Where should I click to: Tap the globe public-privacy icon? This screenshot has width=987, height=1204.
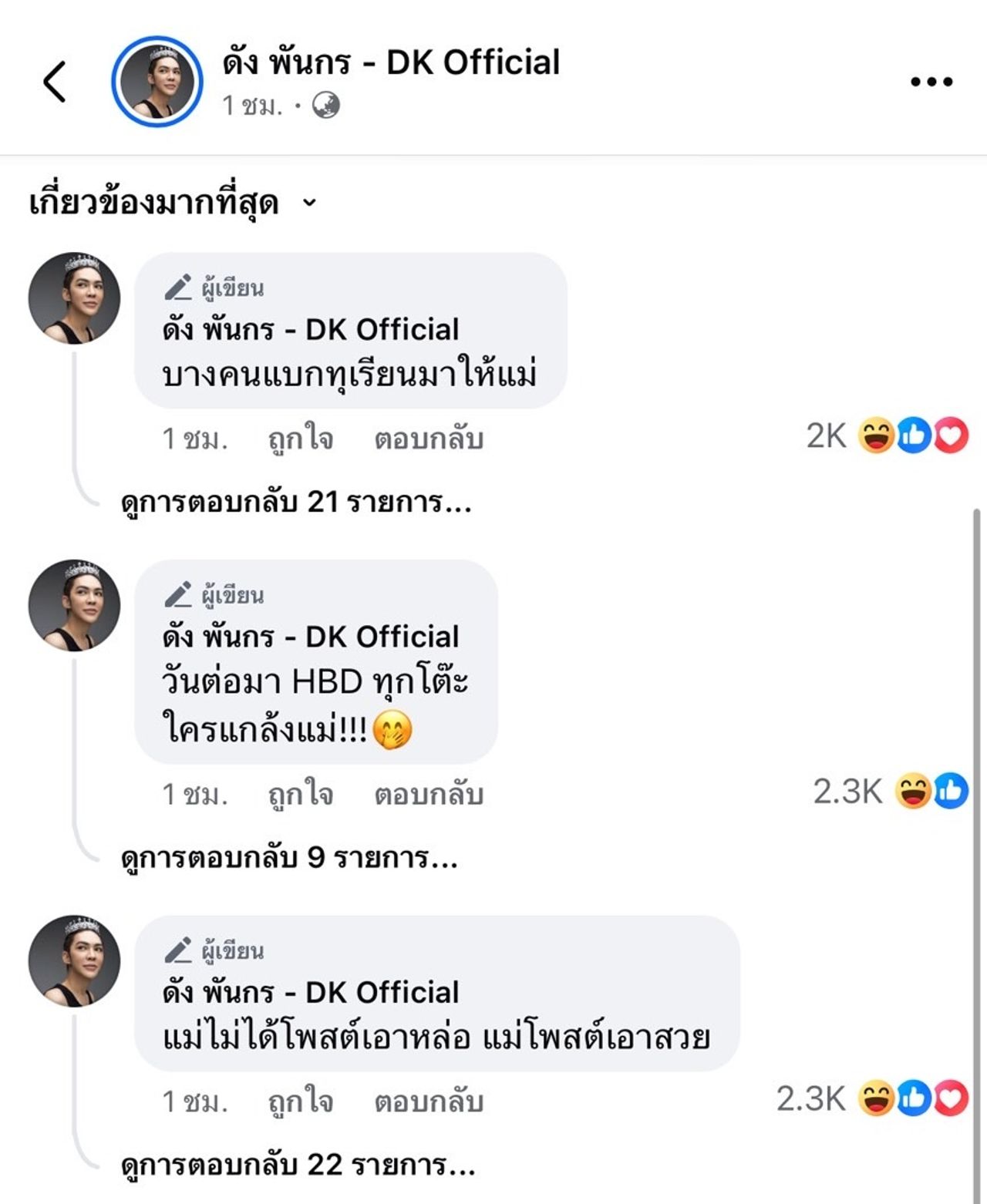pyautogui.click(x=325, y=105)
